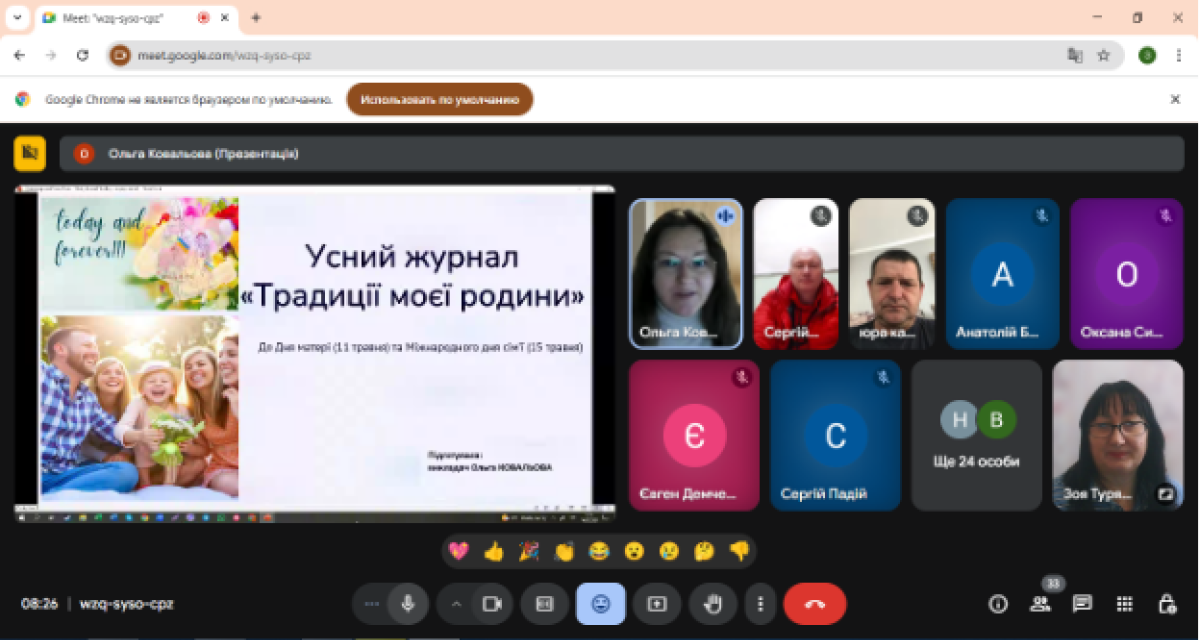Viewport: 1200px width, 640px height.
Task: Open meeting details info icon
Action: 997,604
